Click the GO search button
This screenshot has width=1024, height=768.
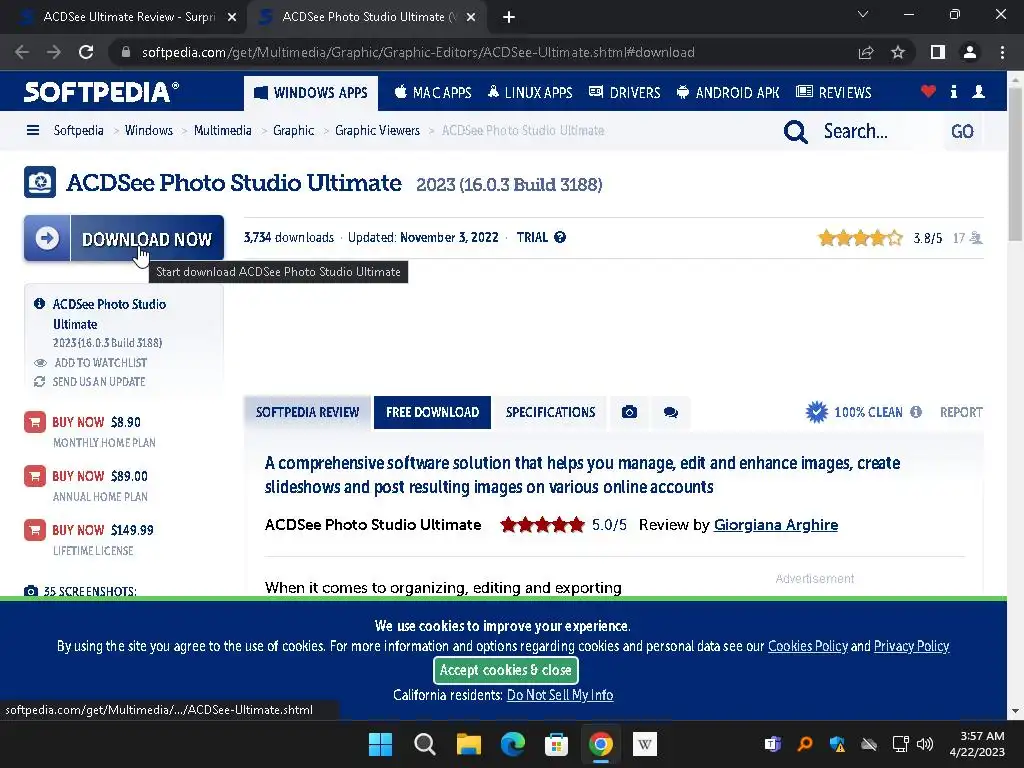962,131
